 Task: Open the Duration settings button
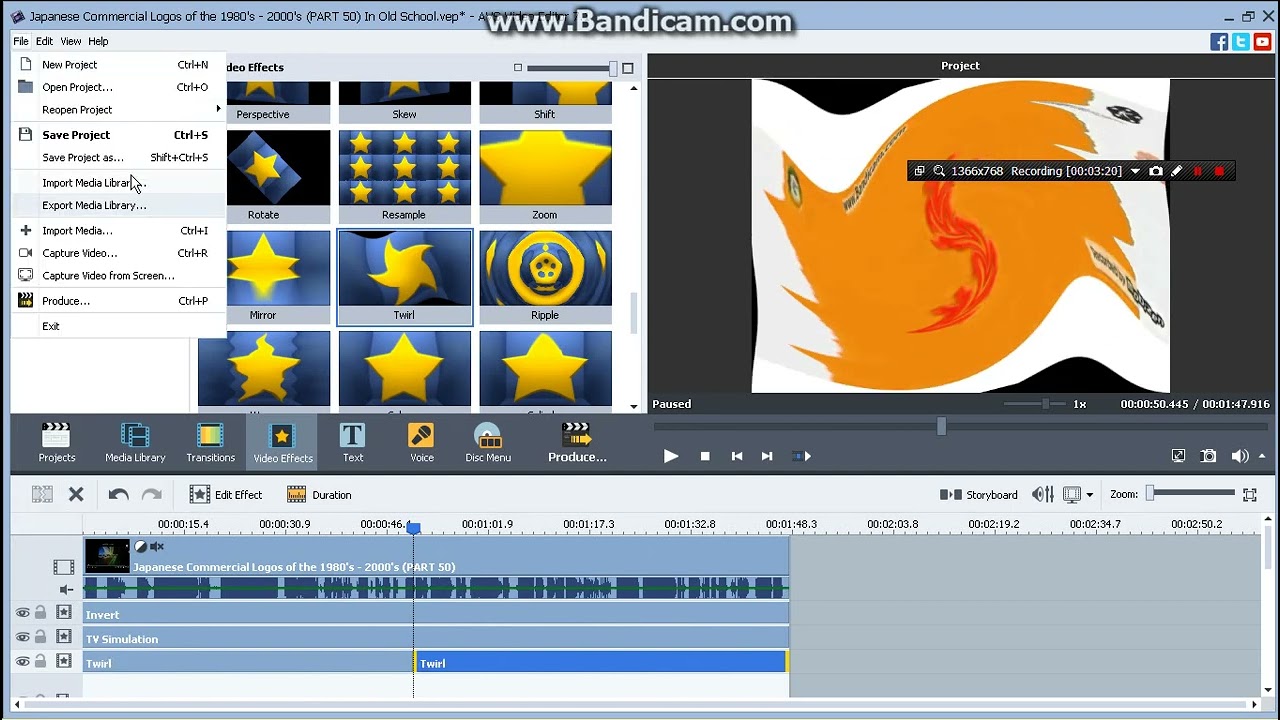pos(319,494)
